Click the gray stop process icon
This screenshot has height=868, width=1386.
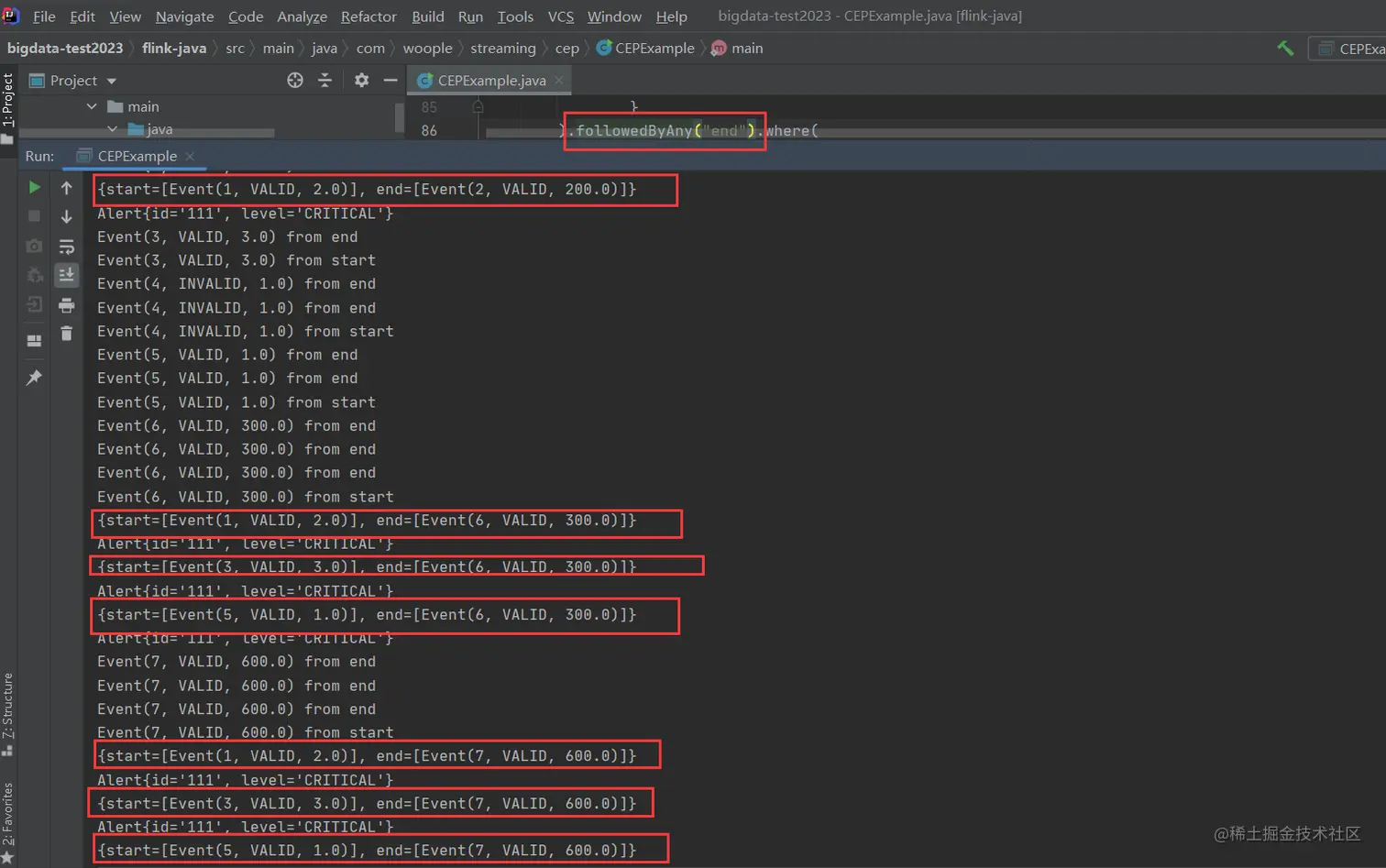(x=34, y=216)
